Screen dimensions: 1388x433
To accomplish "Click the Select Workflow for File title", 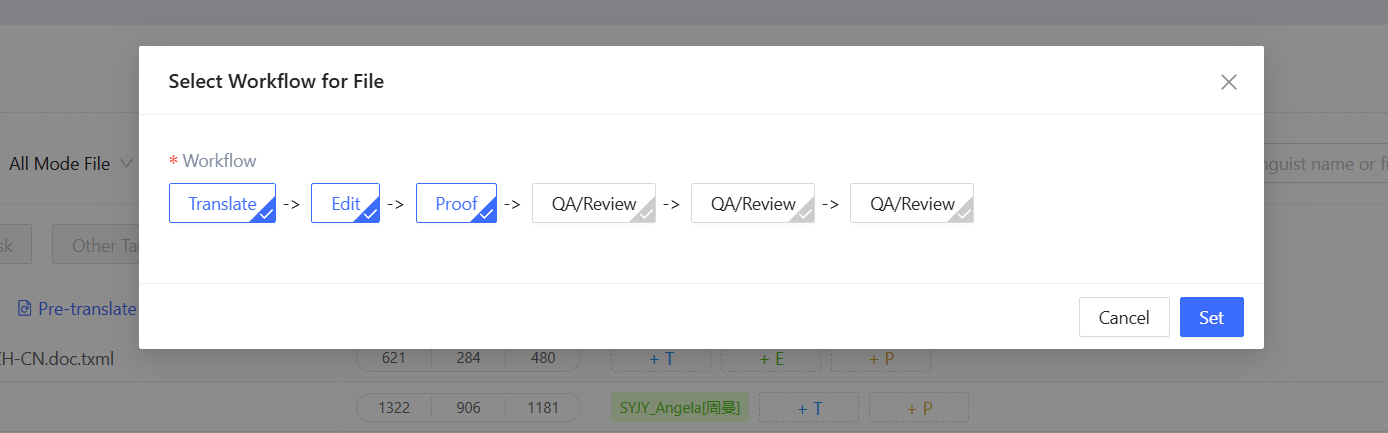I will 276,81.
